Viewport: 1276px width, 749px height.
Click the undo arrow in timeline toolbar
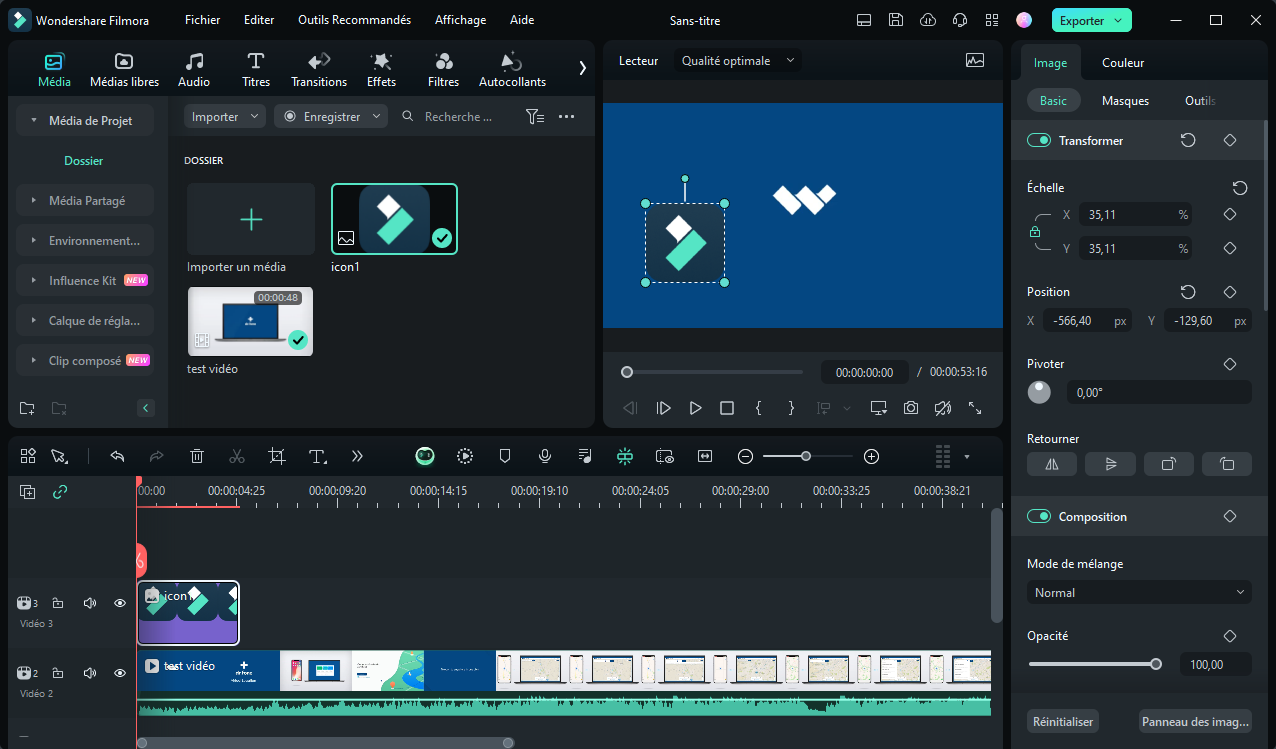[x=117, y=456]
